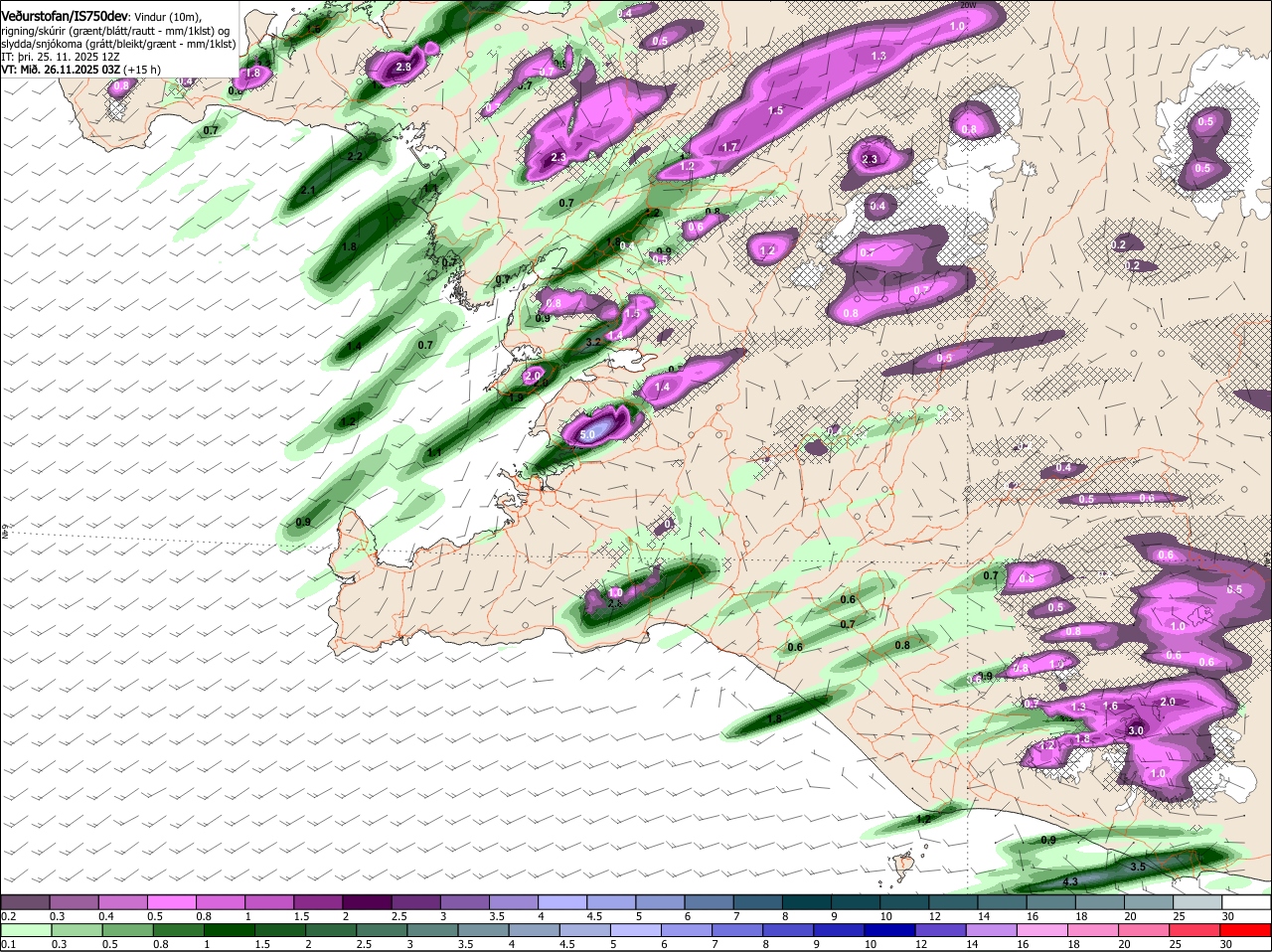This screenshot has height=952, width=1272.
Task: Click the 2.2 rain value on the map
Action: point(355,157)
